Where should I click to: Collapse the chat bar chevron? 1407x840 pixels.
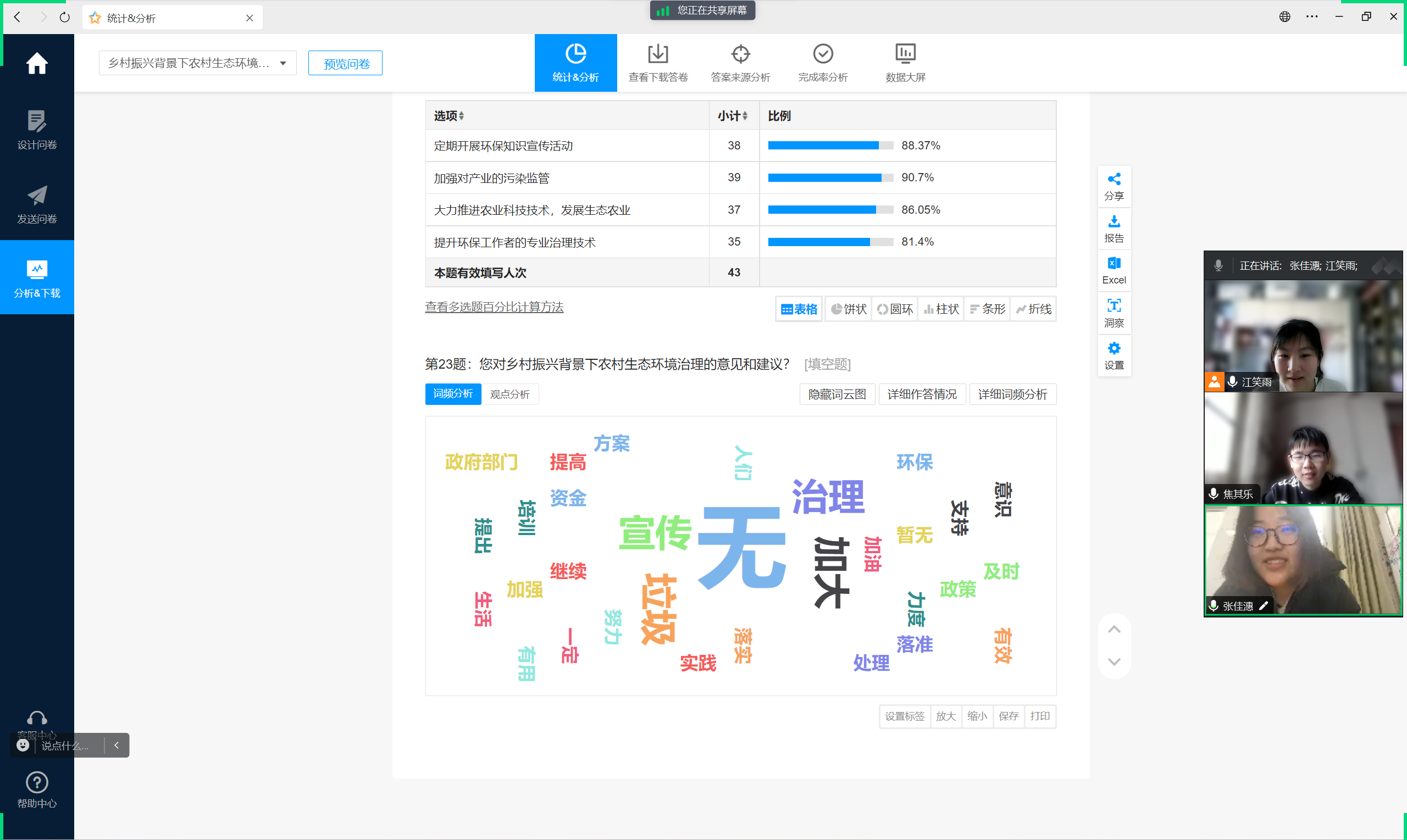117,745
